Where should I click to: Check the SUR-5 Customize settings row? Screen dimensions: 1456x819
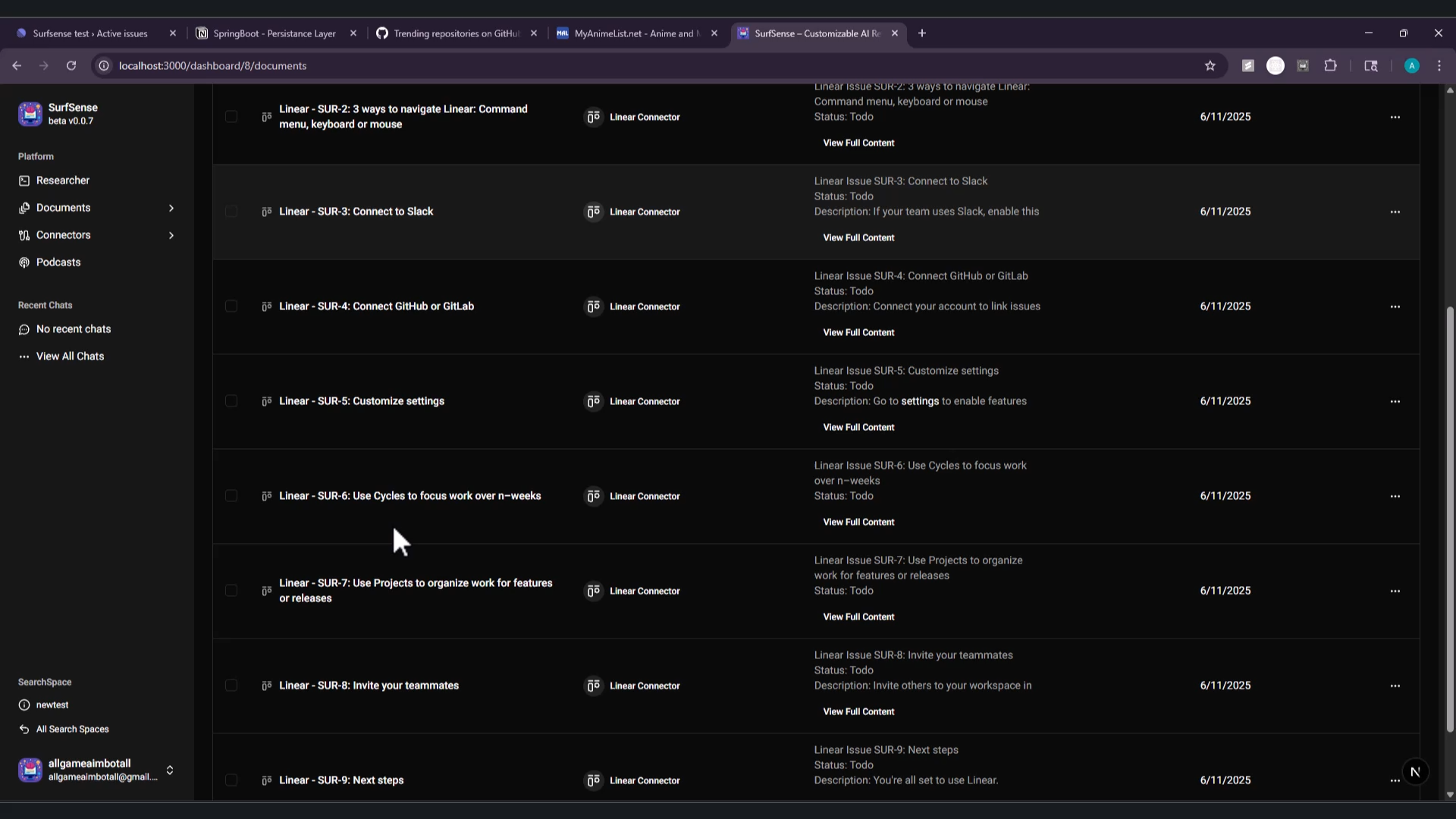click(x=231, y=401)
